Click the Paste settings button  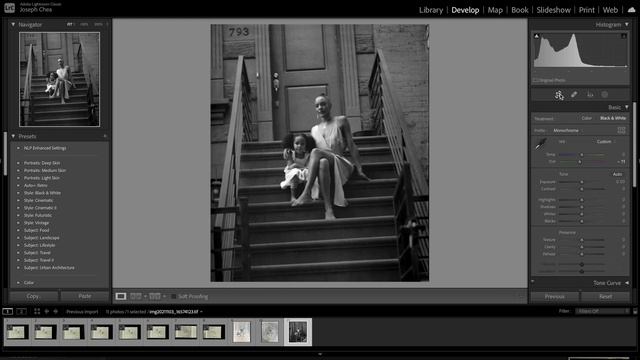pos(84,296)
